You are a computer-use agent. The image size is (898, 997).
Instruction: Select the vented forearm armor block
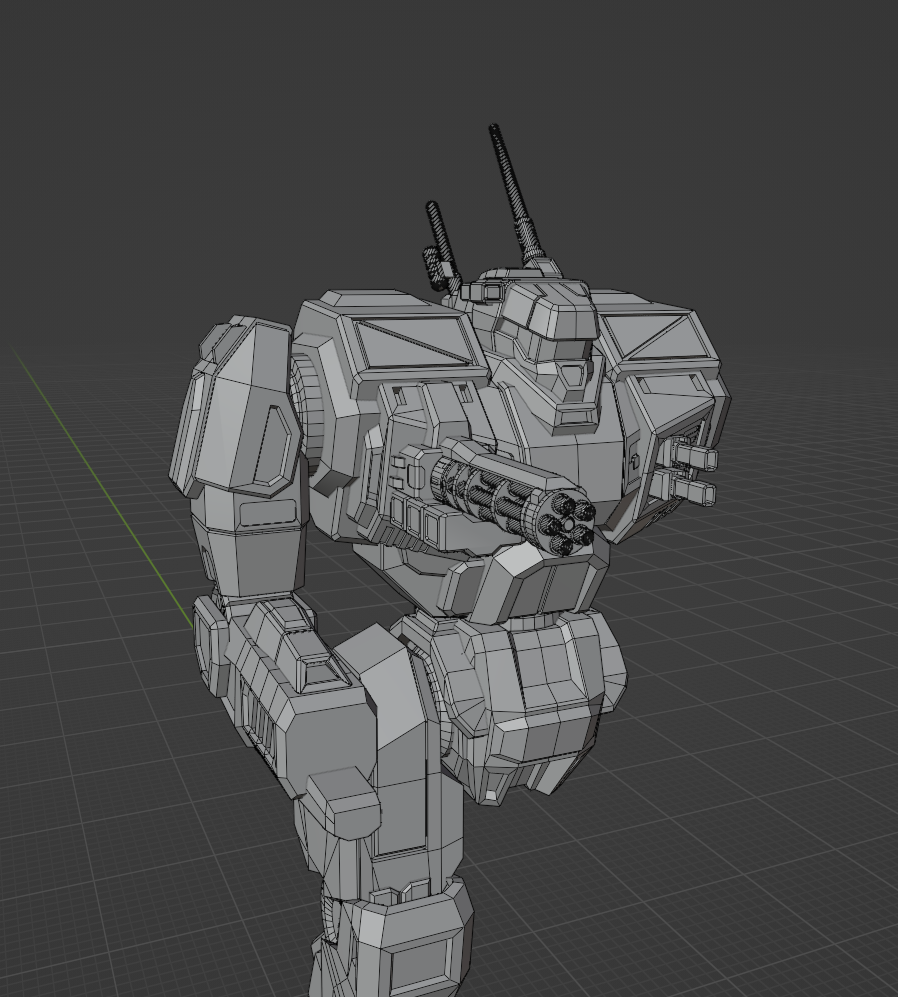point(262,700)
